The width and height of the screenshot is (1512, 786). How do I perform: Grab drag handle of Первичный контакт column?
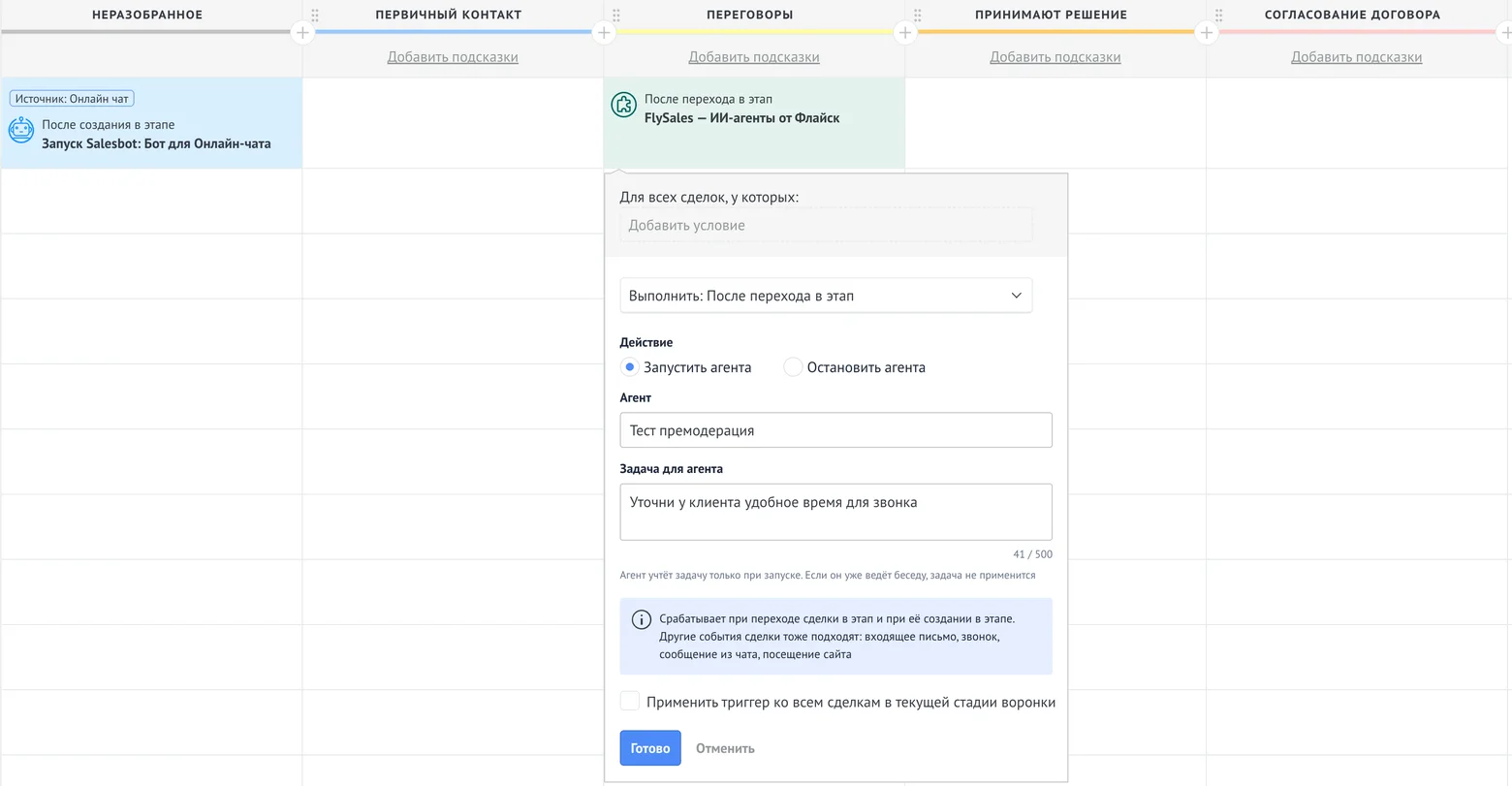tap(315, 16)
